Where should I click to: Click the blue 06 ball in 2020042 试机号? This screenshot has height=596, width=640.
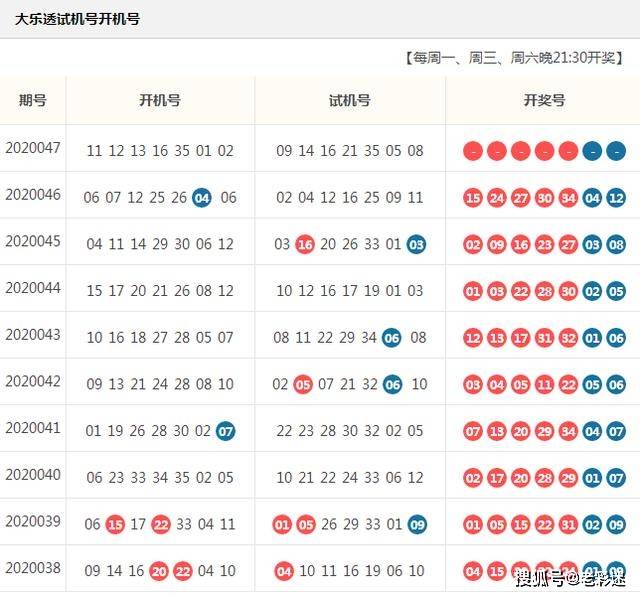[x=393, y=385]
